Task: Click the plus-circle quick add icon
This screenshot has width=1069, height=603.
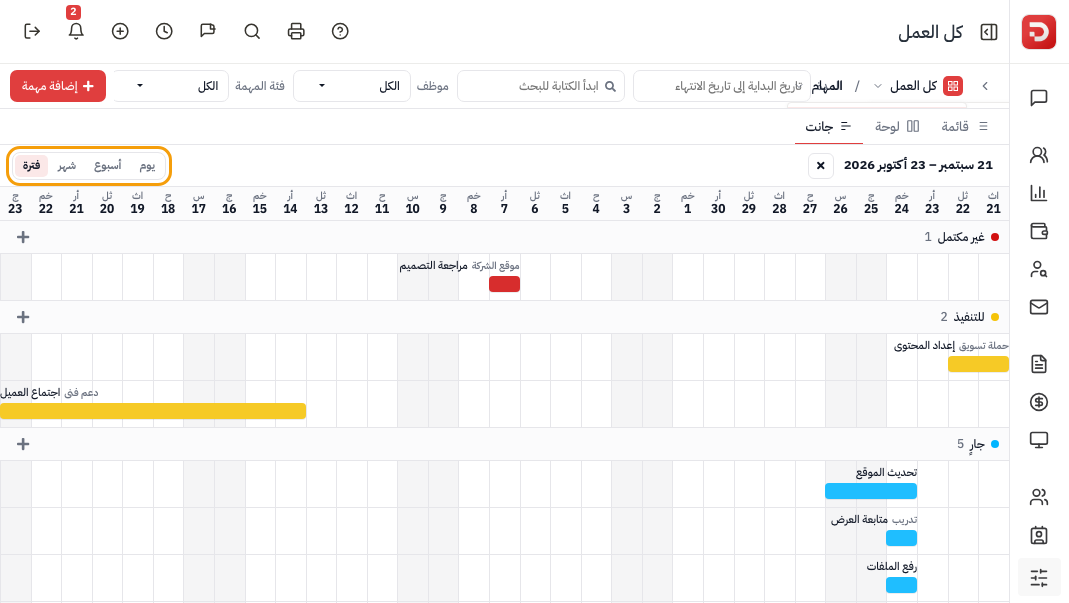Action: [120, 31]
